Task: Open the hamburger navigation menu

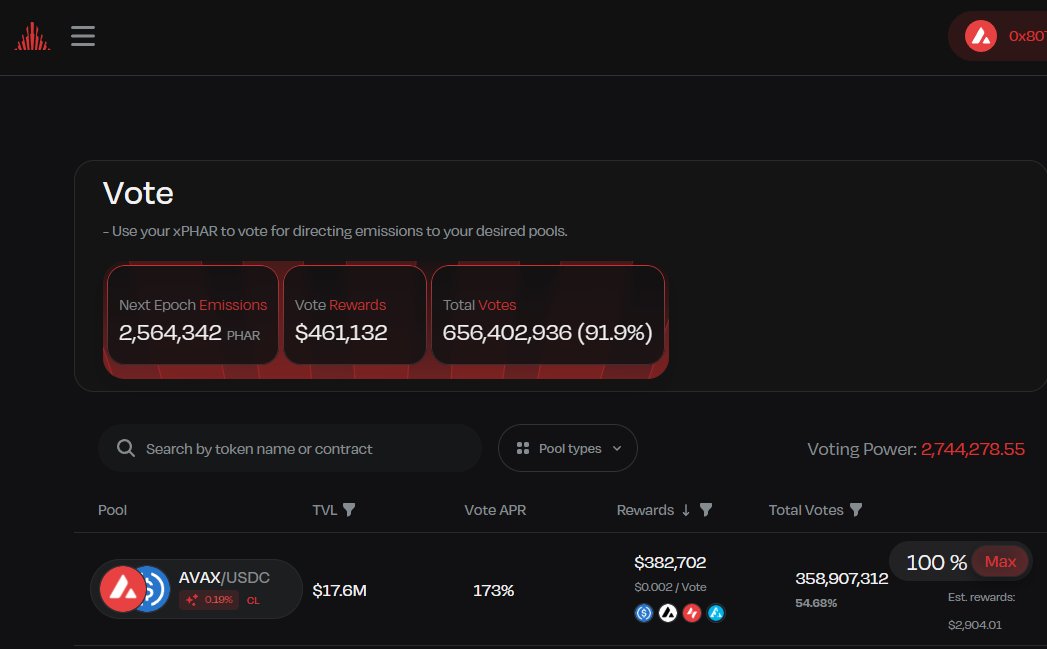Action: click(83, 36)
